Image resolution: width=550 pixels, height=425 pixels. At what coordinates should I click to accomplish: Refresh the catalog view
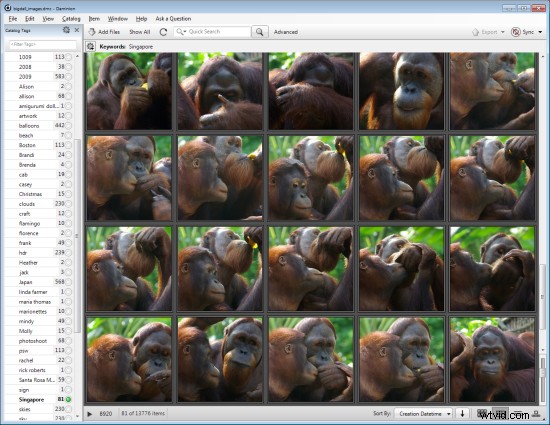163,32
